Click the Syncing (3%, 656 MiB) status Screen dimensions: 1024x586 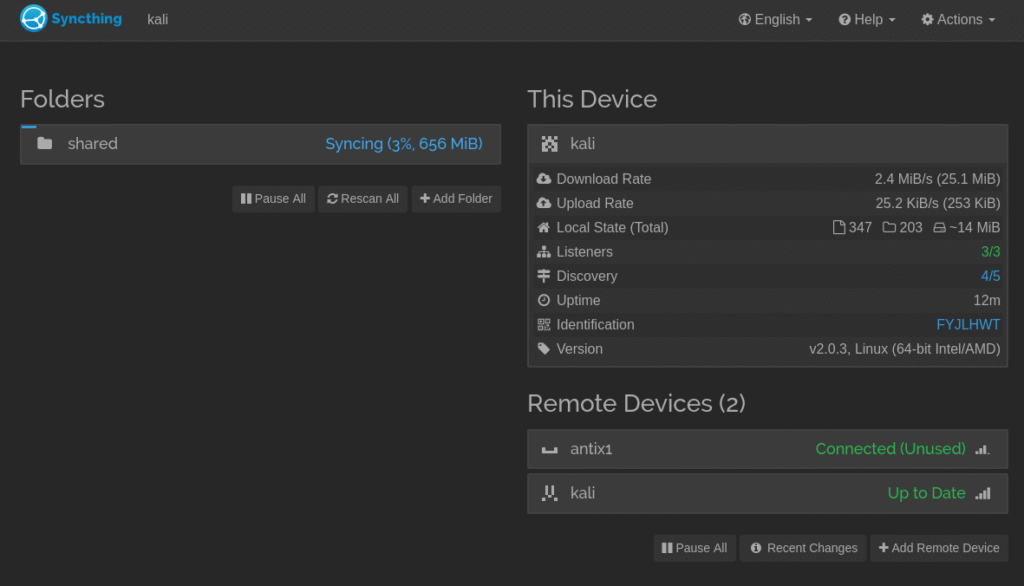(404, 144)
